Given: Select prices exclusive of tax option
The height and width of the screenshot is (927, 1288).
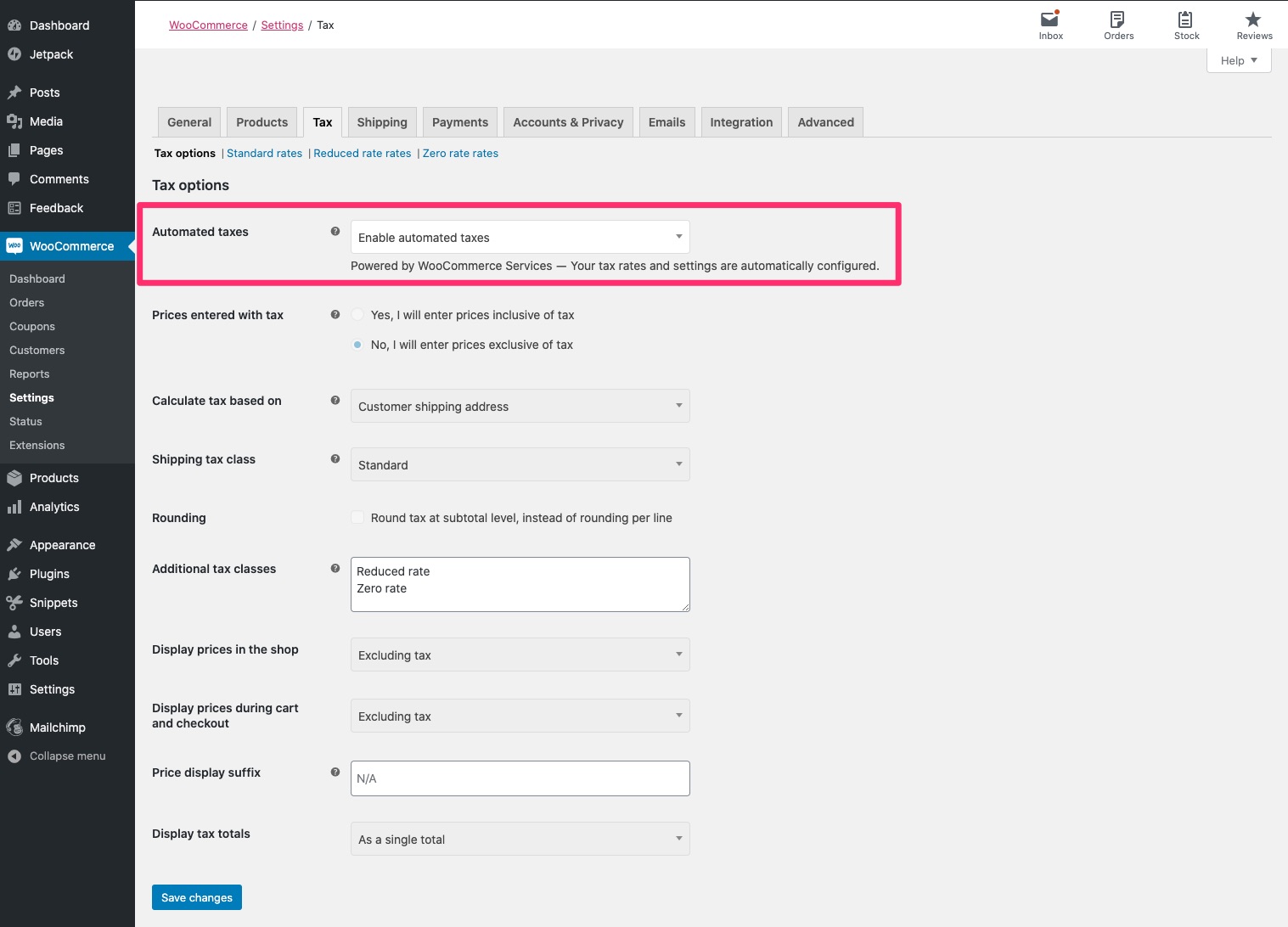Looking at the screenshot, I should (x=357, y=344).
